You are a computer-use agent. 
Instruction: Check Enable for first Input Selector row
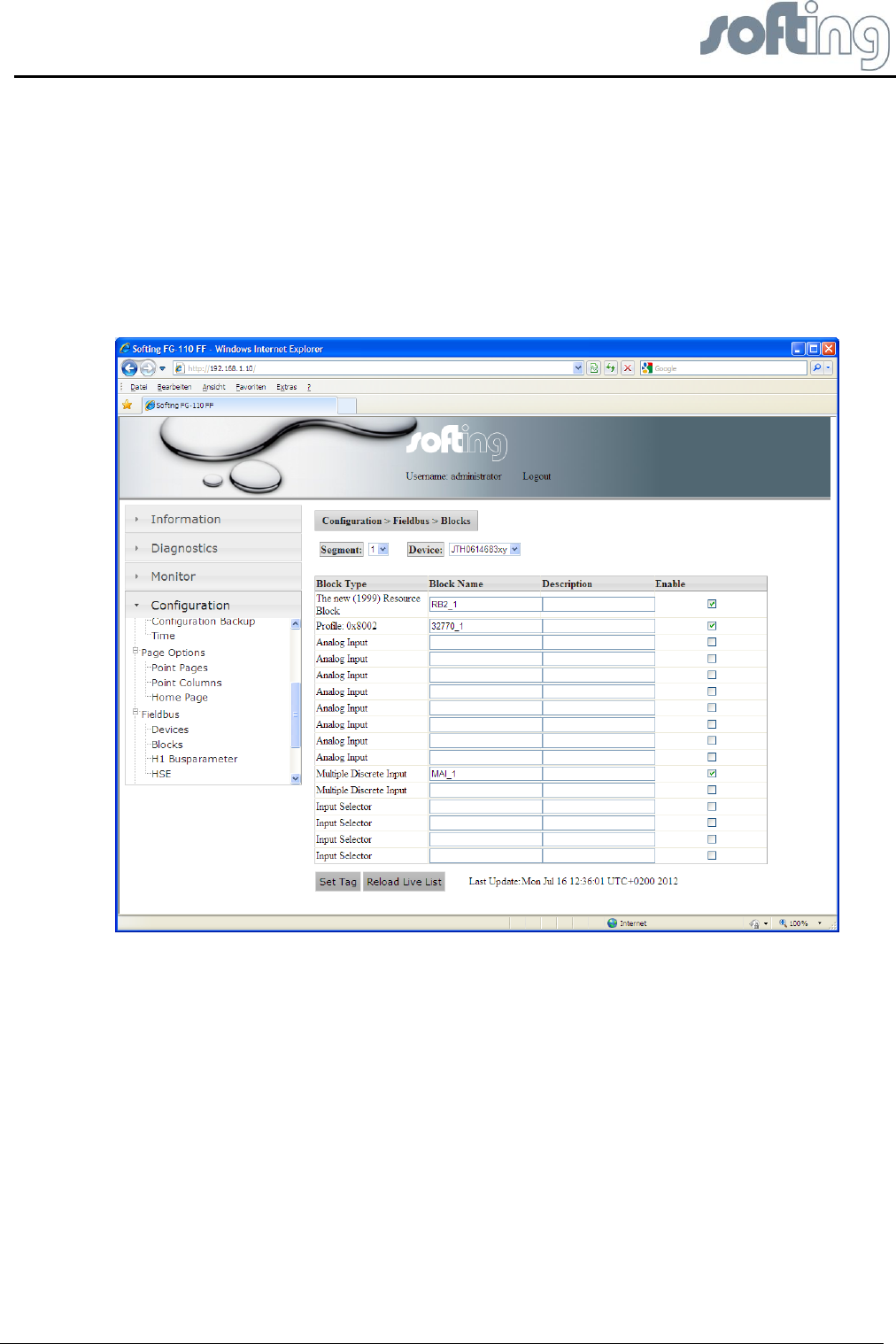click(712, 807)
